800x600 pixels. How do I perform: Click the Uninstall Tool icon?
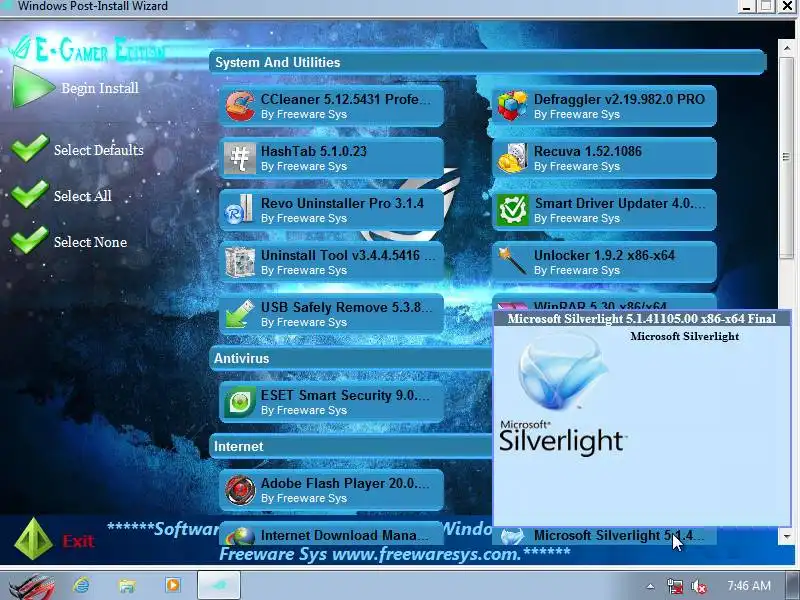coord(240,262)
